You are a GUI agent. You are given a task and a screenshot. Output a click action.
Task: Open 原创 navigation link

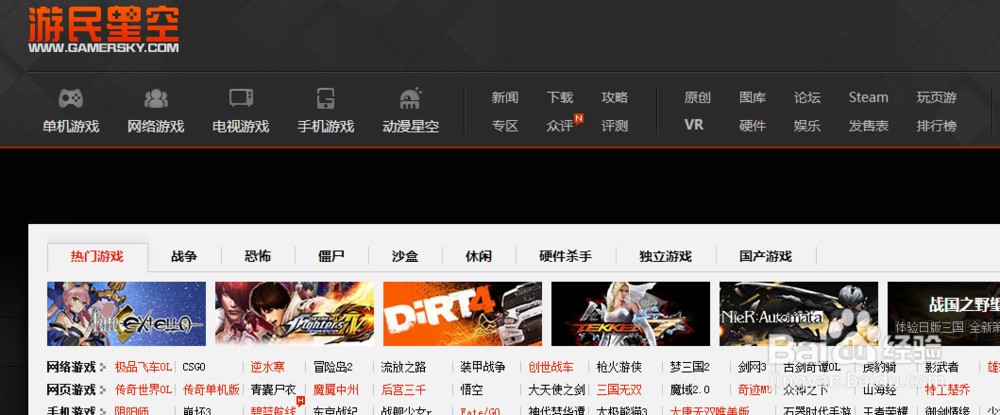tap(697, 98)
